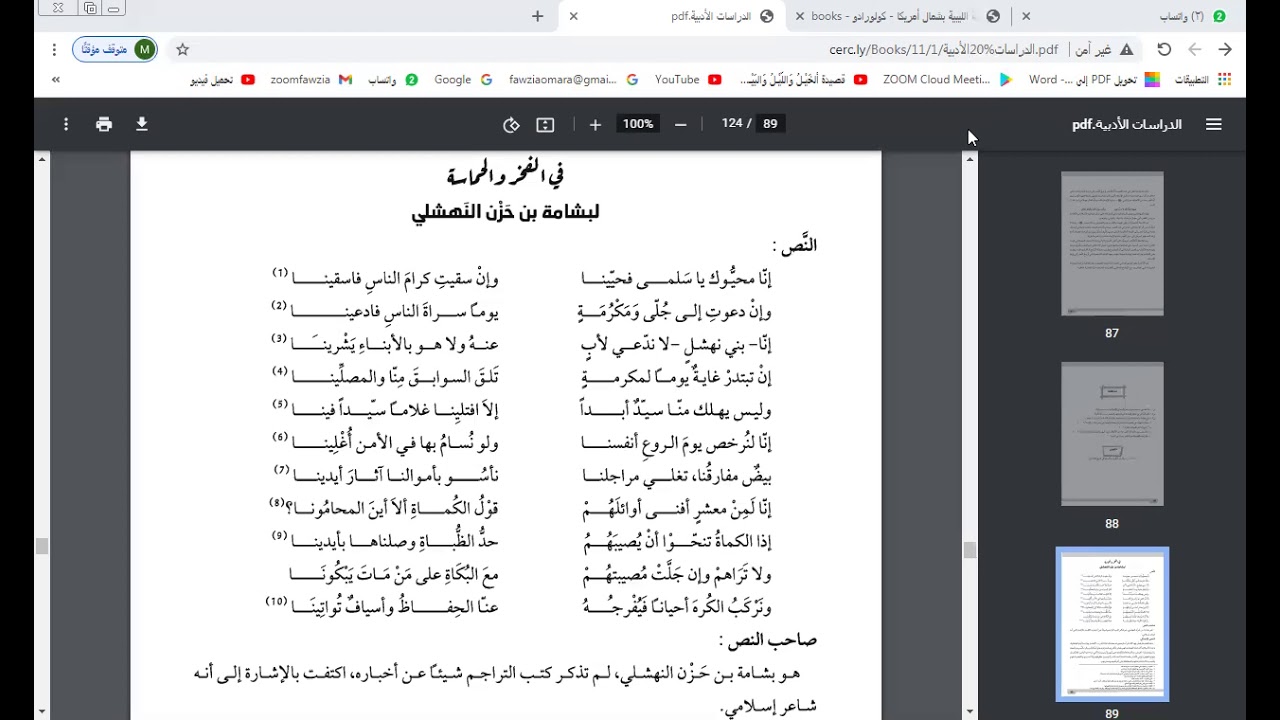Show more bookmarks with the chevron
Viewport: 1280px width, 720px height.
(x=55, y=80)
